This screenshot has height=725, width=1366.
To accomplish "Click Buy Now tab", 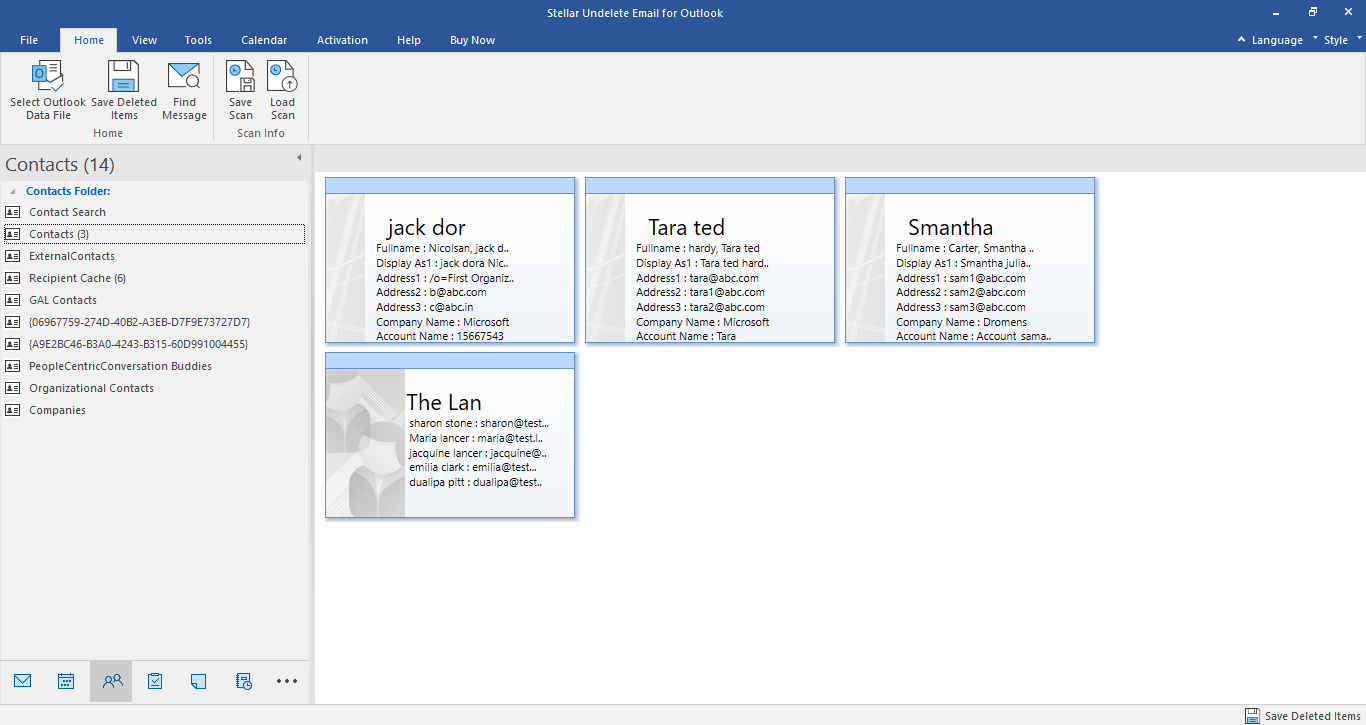I will pos(472,40).
